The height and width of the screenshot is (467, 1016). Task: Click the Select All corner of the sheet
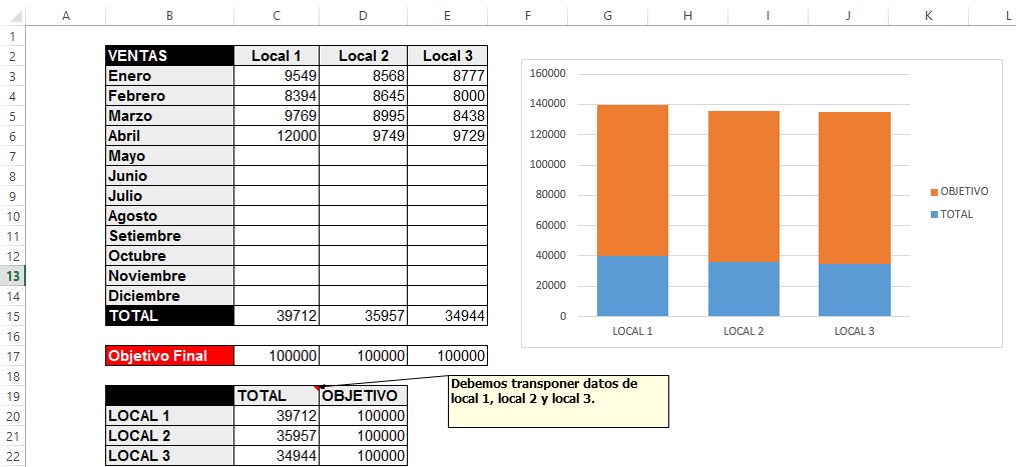[x=11, y=15]
